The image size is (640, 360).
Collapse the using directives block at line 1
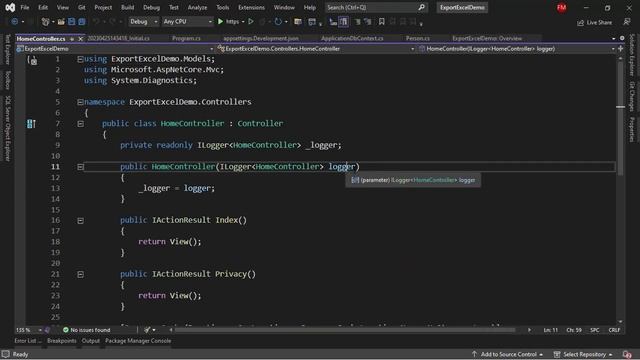tap(80, 59)
